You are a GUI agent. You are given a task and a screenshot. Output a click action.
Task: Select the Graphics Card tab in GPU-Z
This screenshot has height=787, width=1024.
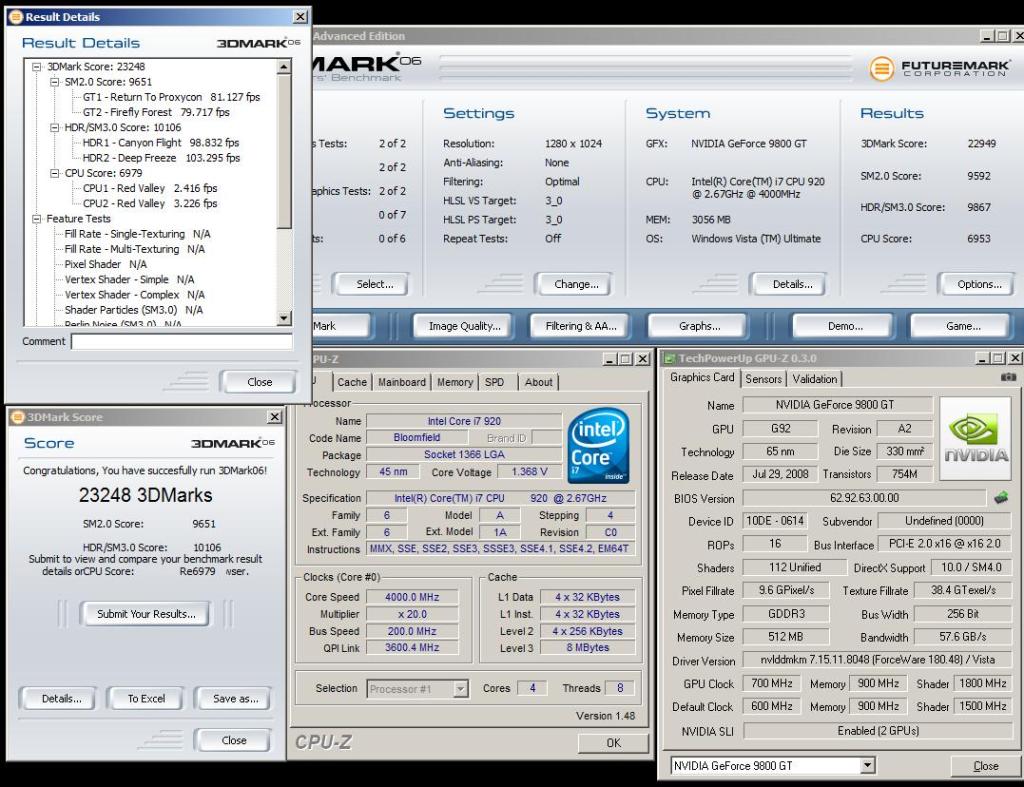point(702,377)
